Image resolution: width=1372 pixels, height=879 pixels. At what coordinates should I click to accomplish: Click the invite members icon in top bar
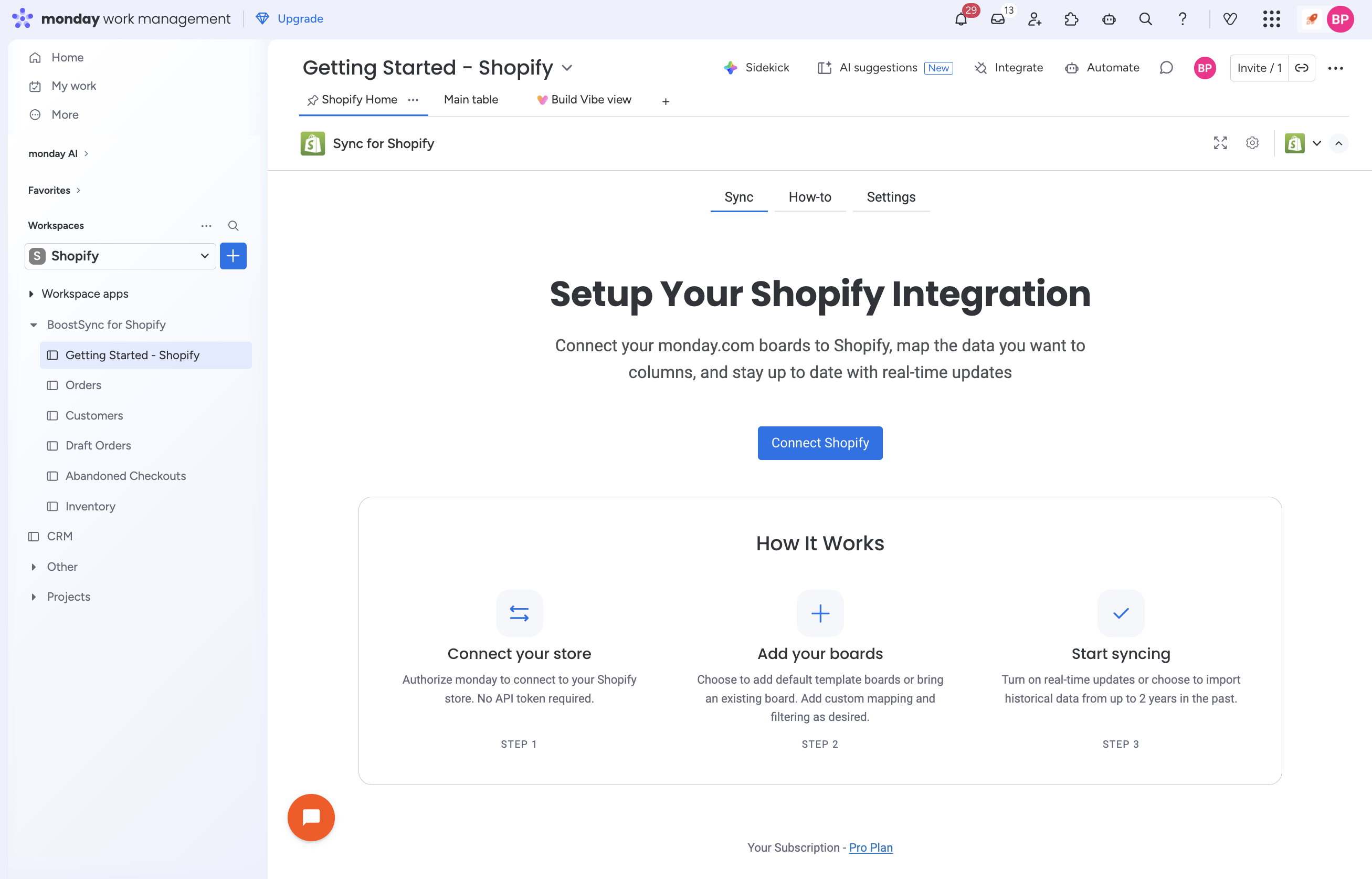[x=1035, y=19]
